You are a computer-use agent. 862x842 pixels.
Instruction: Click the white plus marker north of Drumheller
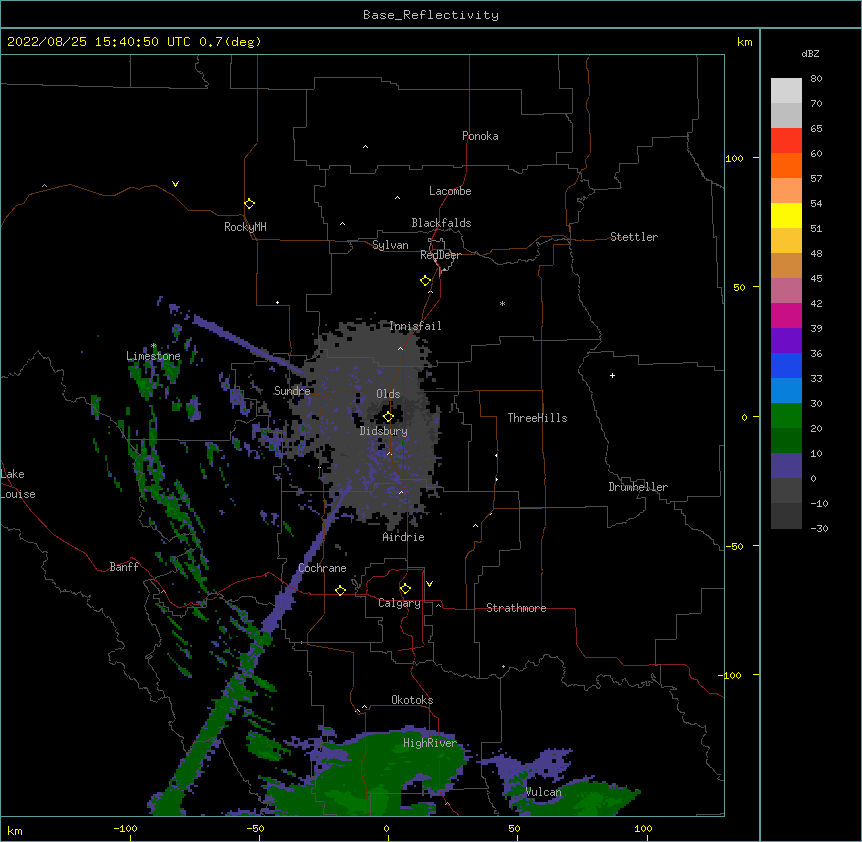coord(612,375)
